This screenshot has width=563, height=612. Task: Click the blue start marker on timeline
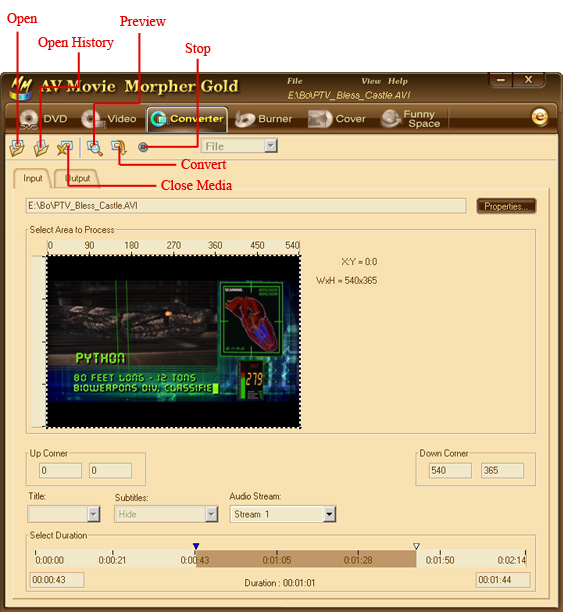(196, 546)
